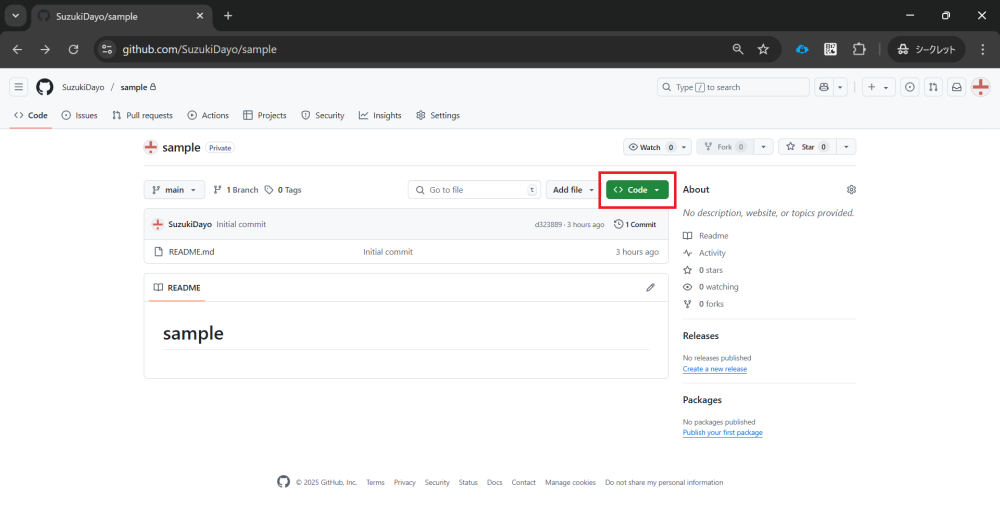This screenshot has height=525, width=1000.
Task: Click the 0 forks link
Action: tap(704, 304)
